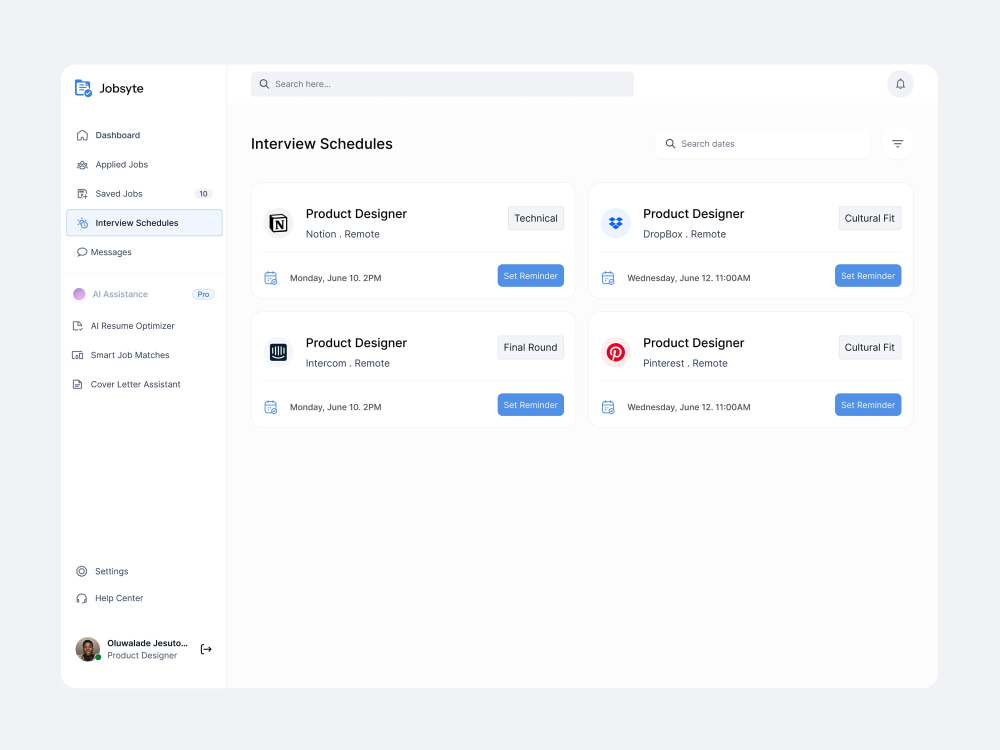Click the logout arrow icon
The width and height of the screenshot is (1000, 750).
206,649
